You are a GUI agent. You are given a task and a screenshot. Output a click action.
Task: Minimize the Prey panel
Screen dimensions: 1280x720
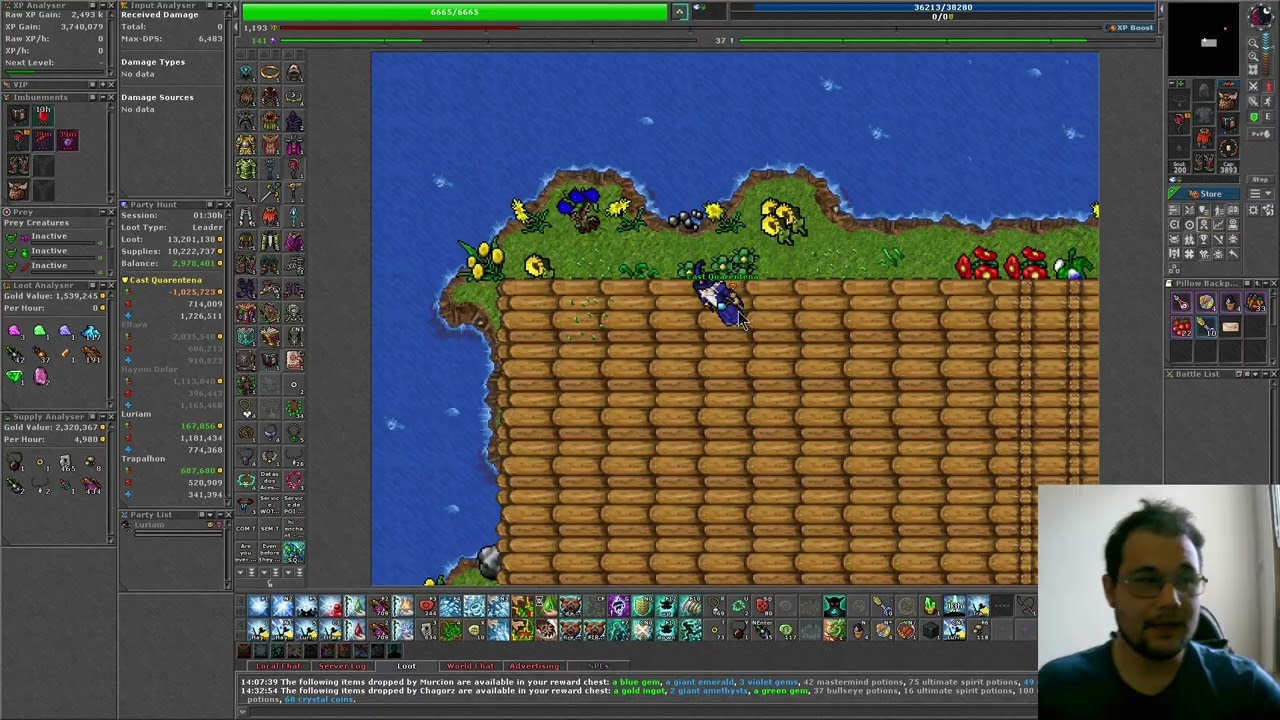tap(101, 212)
